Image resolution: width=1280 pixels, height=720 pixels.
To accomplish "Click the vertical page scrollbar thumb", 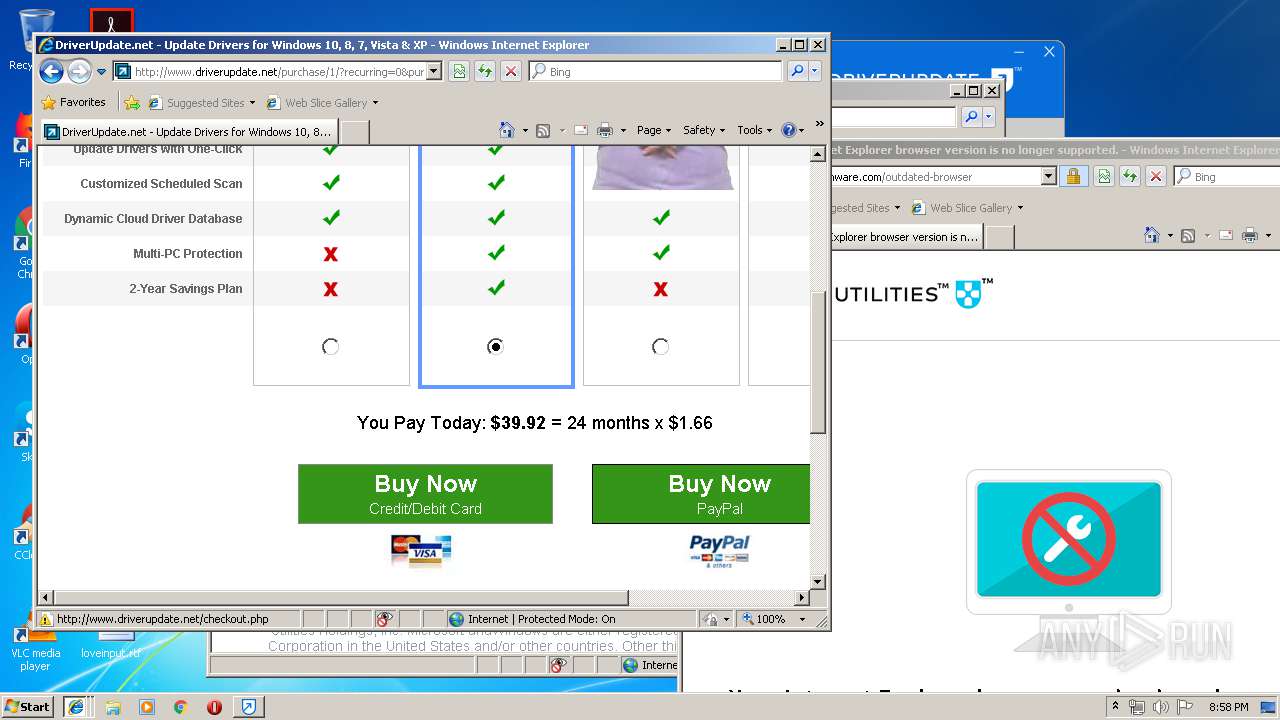I will (x=818, y=362).
